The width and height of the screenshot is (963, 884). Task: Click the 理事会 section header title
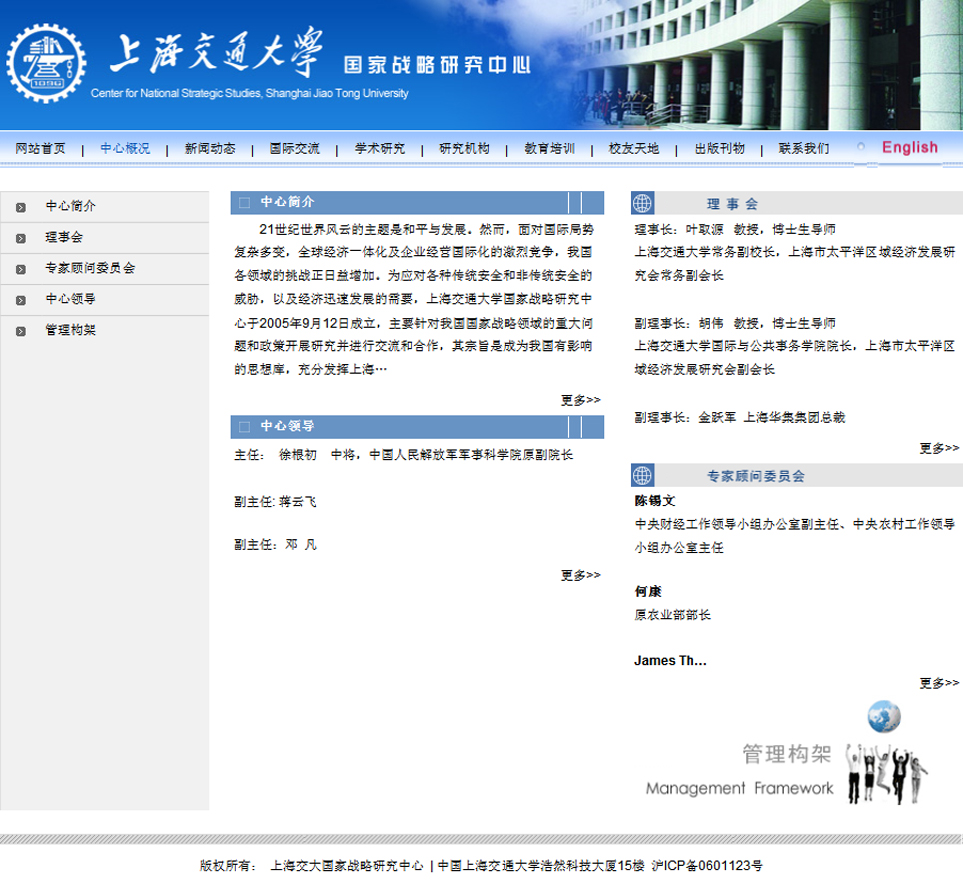pyautogui.click(x=732, y=204)
